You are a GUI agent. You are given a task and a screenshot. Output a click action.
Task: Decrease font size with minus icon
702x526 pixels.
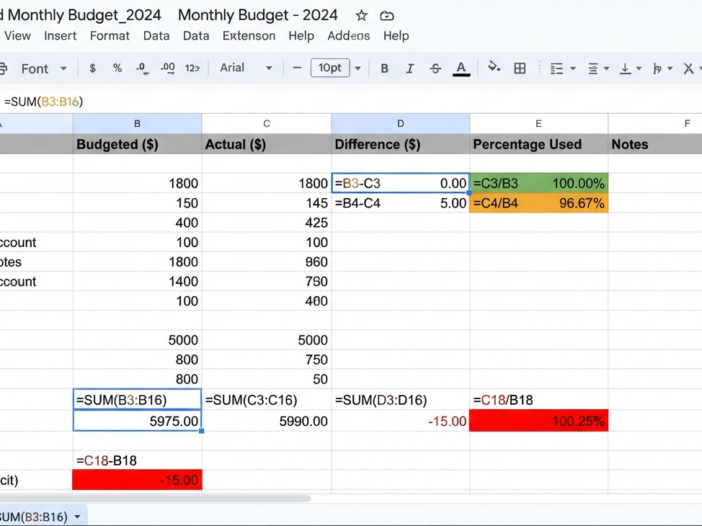coord(297,68)
